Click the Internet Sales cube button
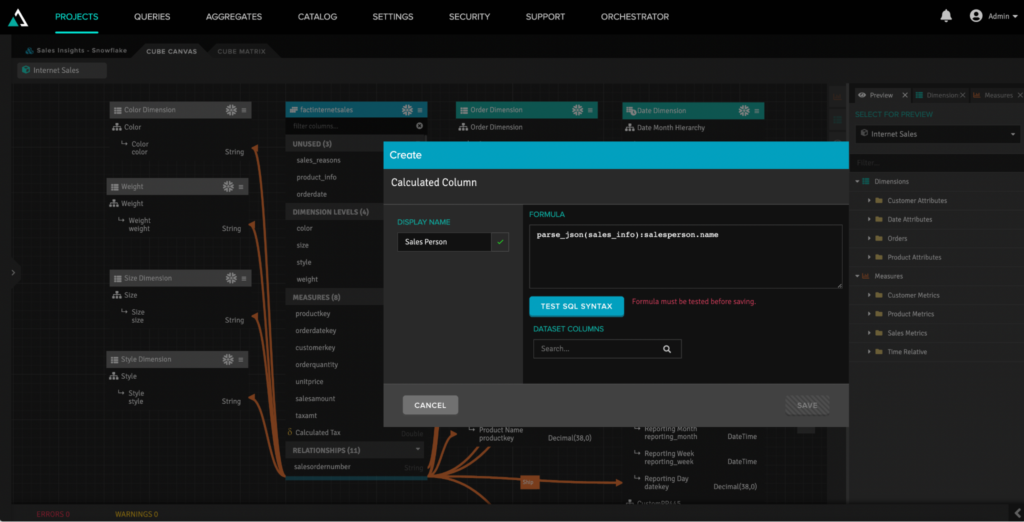The height and width of the screenshot is (522, 1024). coord(62,70)
